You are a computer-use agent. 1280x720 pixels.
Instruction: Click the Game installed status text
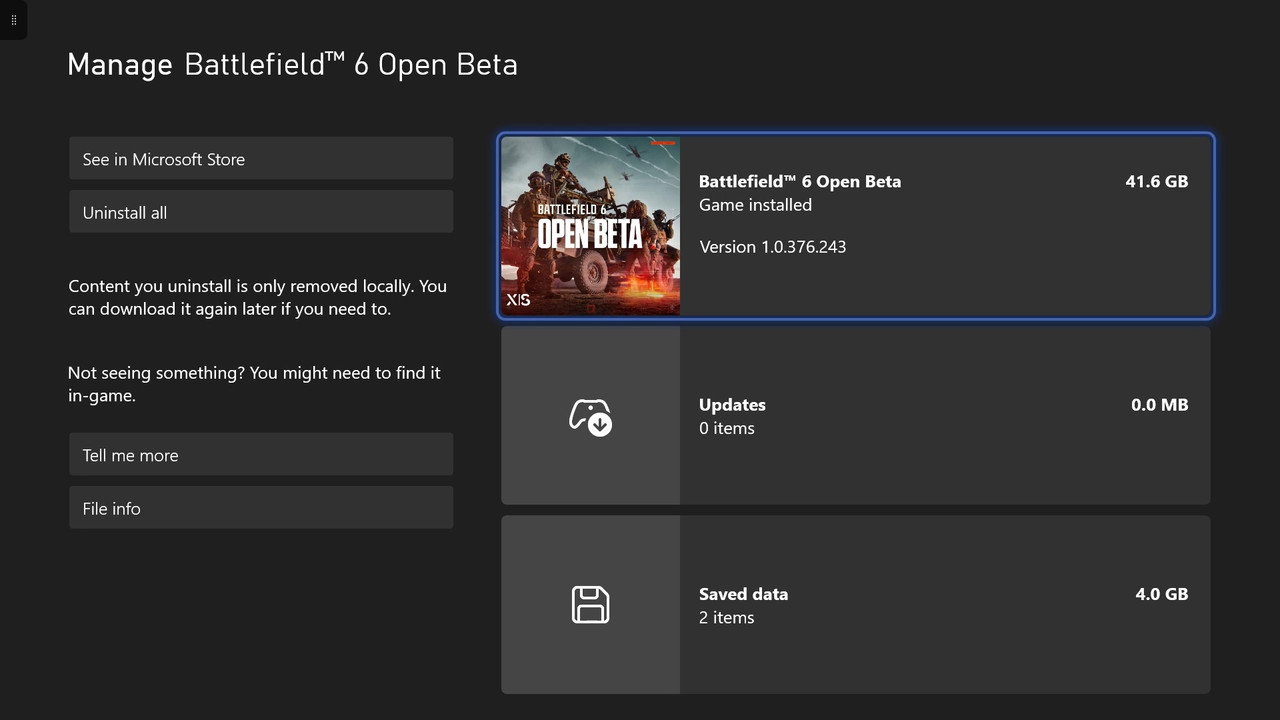755,204
